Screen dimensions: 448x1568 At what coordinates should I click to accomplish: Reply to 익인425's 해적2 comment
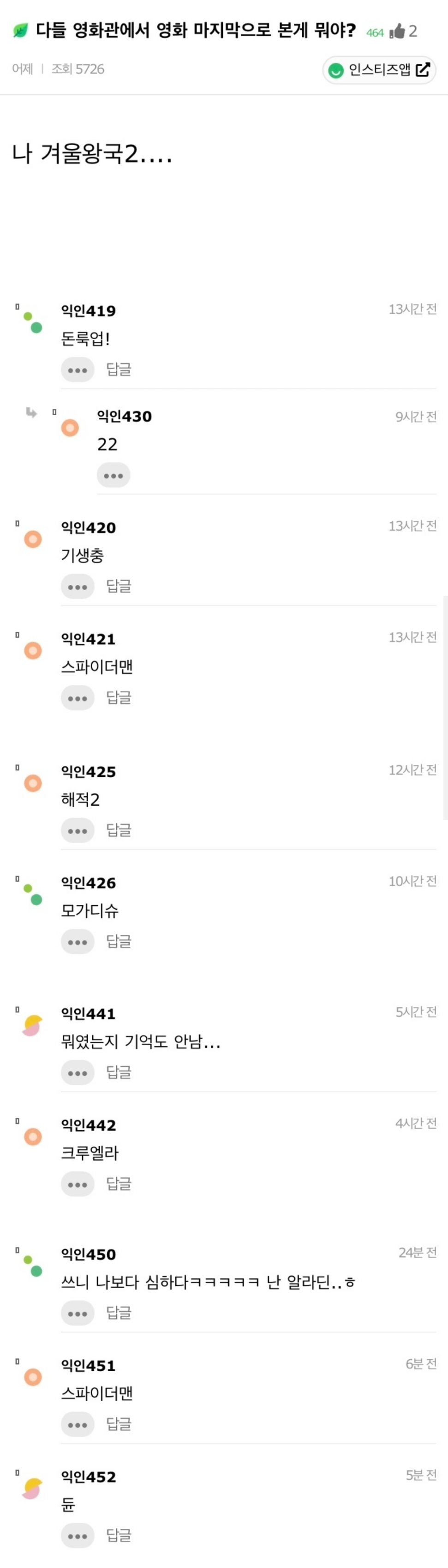pyautogui.click(x=119, y=830)
